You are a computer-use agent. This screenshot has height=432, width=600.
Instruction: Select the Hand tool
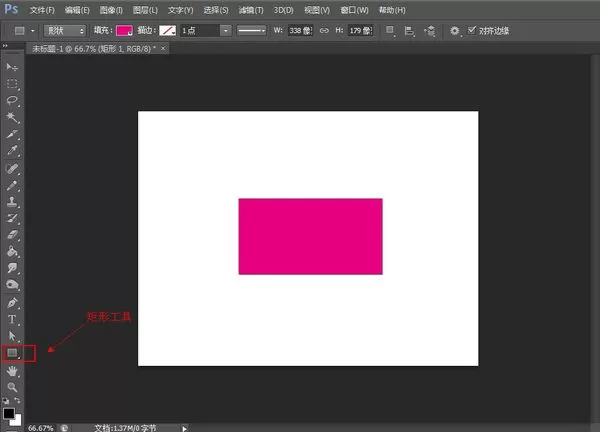(12, 371)
